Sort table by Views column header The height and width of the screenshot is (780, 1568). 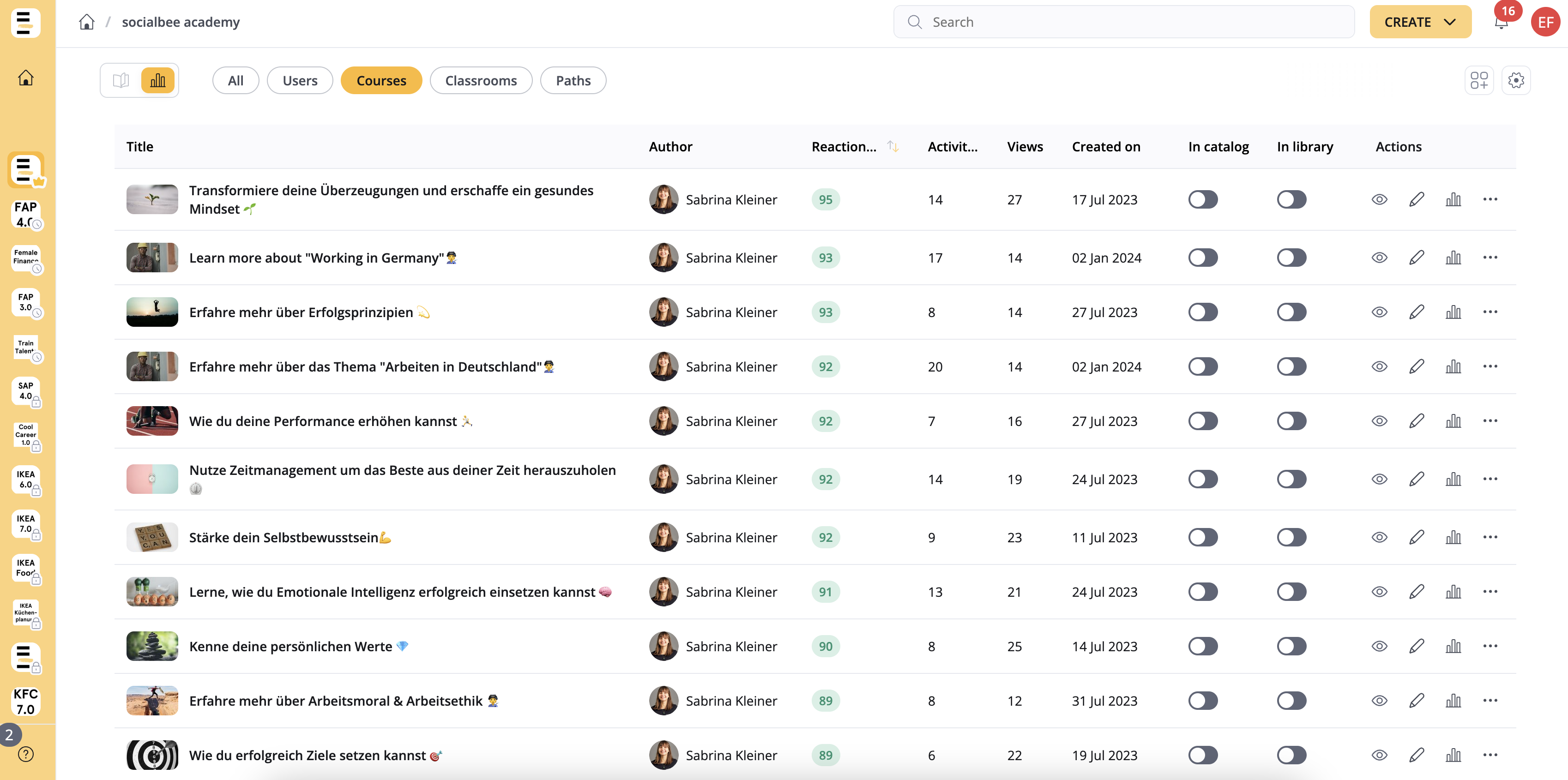pos(1025,147)
